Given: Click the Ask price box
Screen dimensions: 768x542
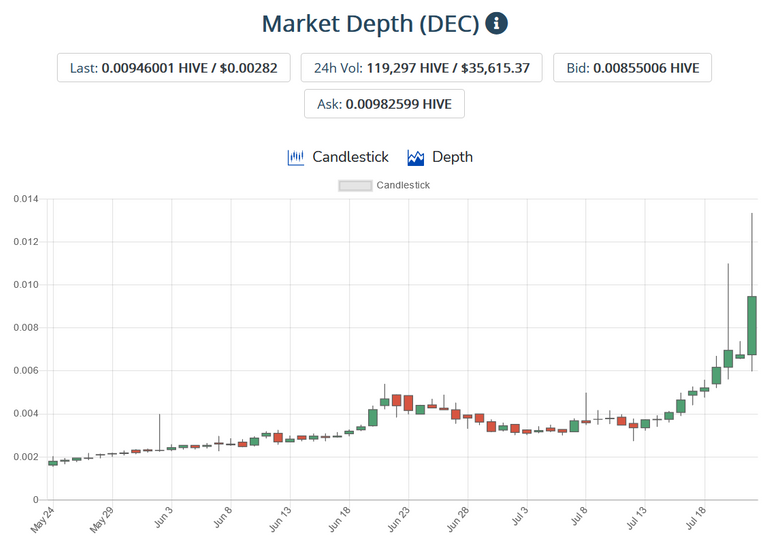Looking at the screenshot, I should point(384,104).
